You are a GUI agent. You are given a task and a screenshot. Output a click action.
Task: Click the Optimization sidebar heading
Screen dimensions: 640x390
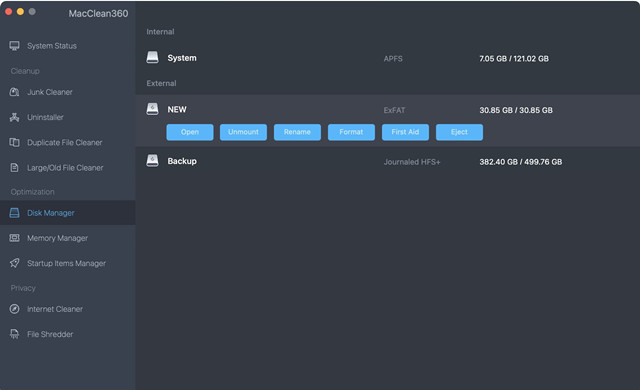tap(32, 192)
